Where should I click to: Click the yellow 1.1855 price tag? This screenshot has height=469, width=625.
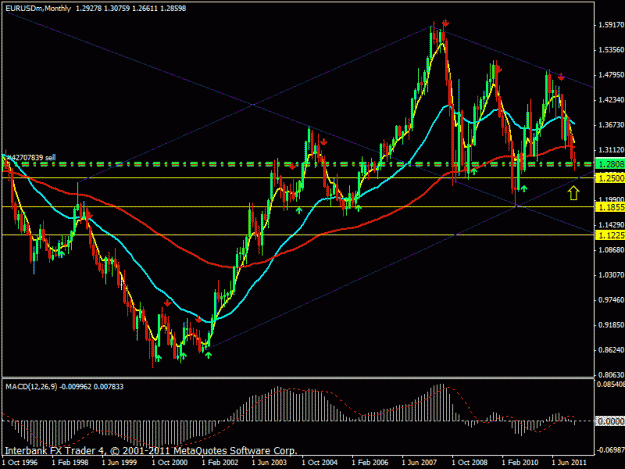click(609, 207)
